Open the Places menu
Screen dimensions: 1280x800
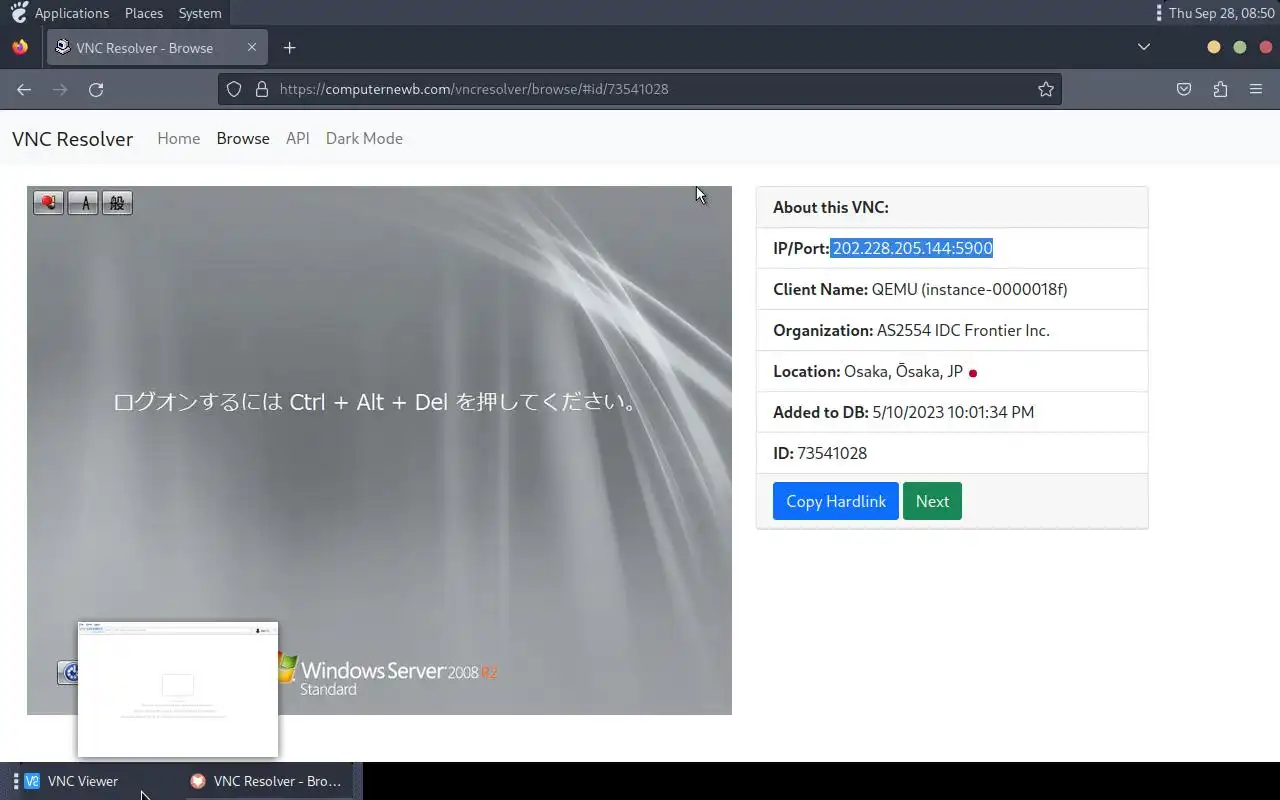tap(144, 13)
